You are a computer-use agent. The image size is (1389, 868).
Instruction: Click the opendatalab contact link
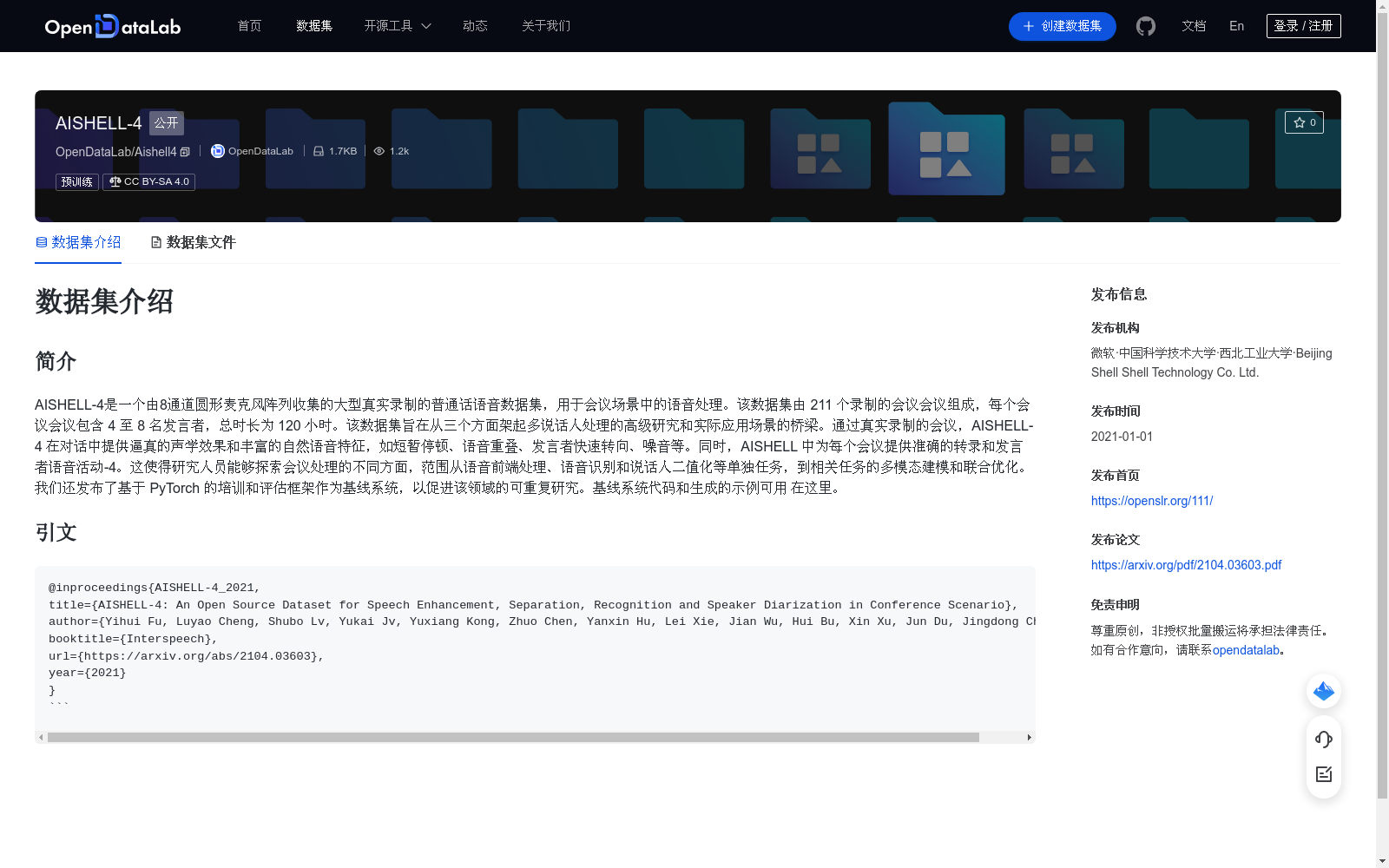click(x=1246, y=650)
